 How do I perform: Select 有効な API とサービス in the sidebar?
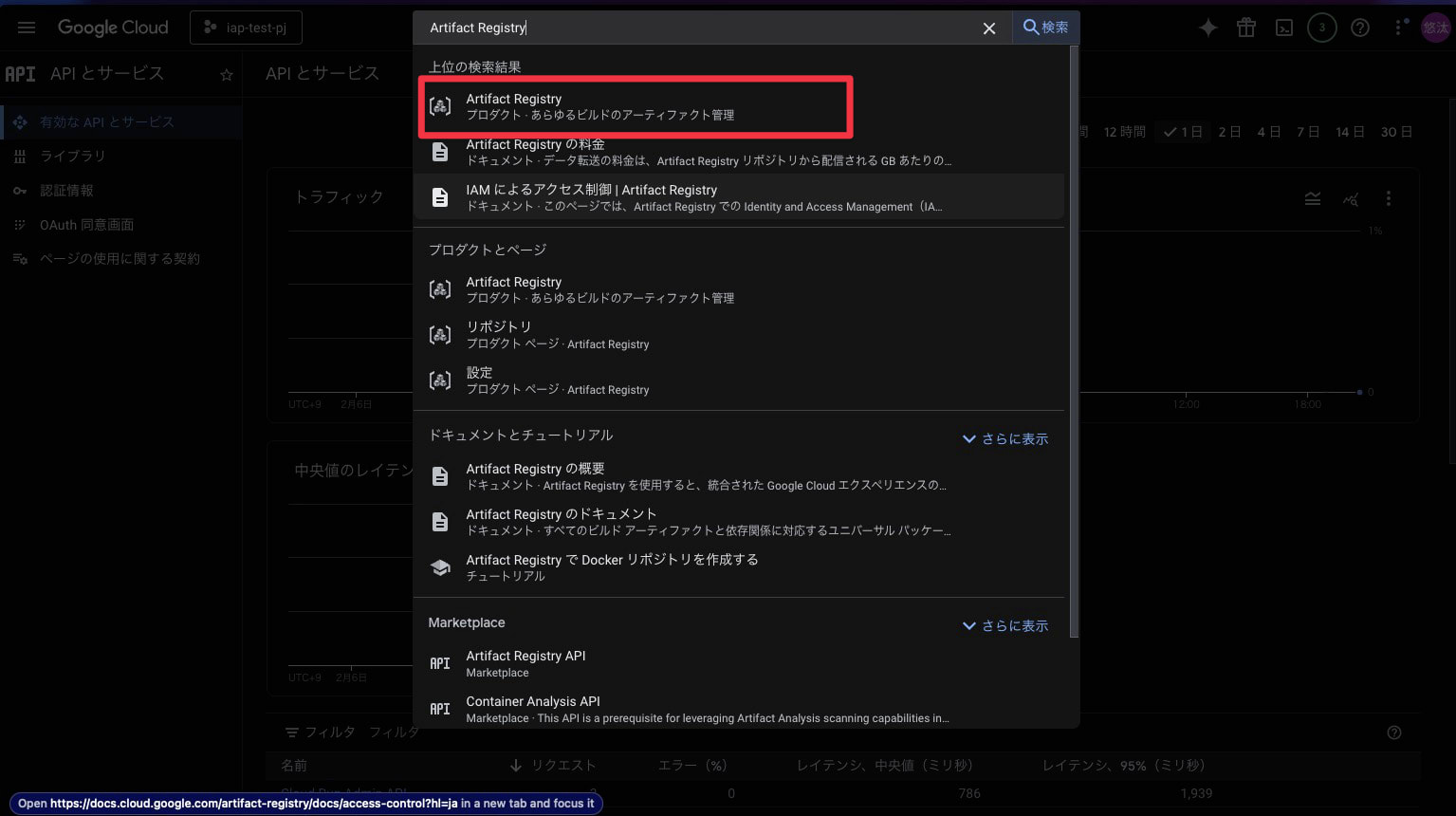(121, 122)
